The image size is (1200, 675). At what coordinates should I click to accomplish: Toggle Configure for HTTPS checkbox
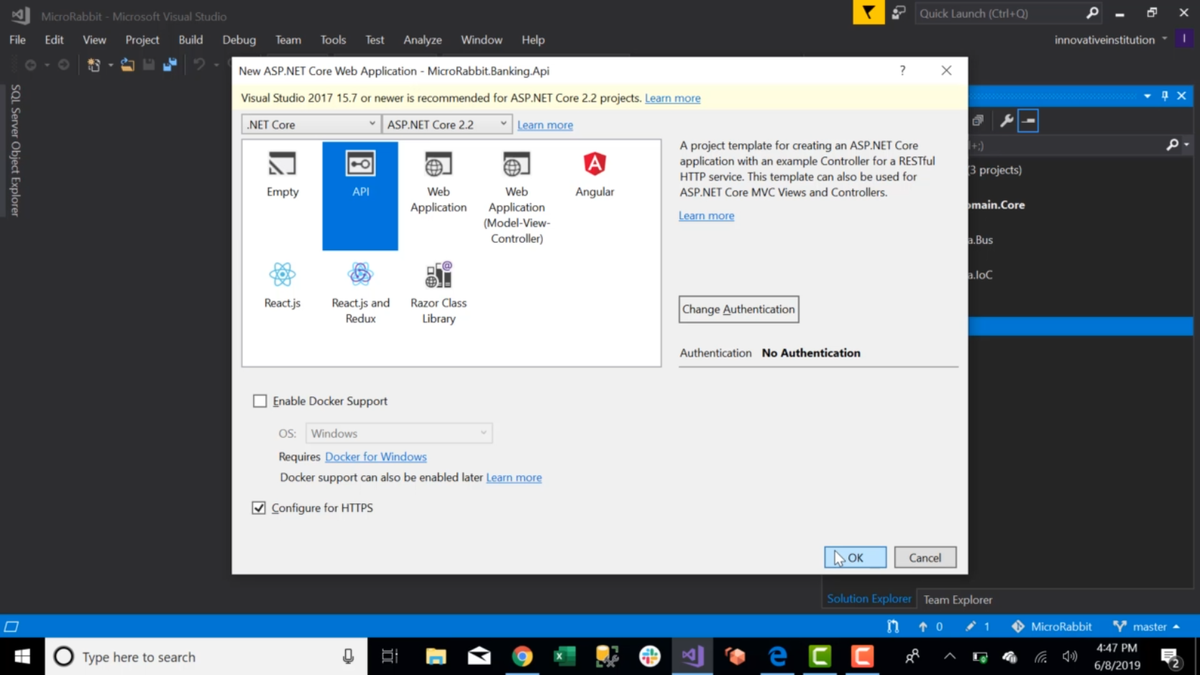(x=259, y=508)
